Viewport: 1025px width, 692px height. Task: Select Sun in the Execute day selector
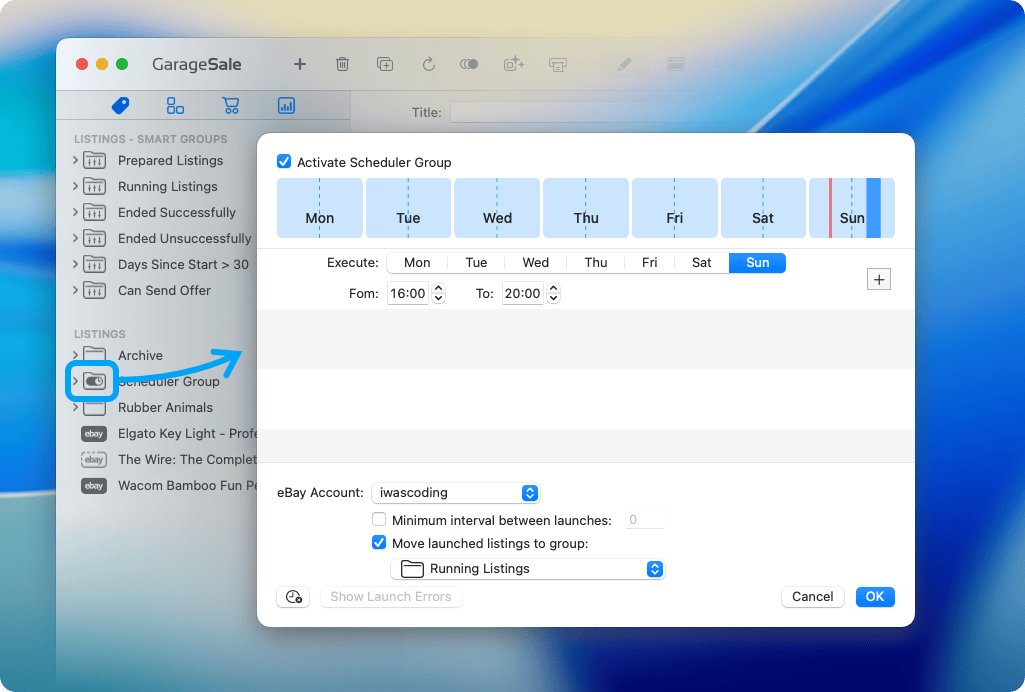coord(757,263)
